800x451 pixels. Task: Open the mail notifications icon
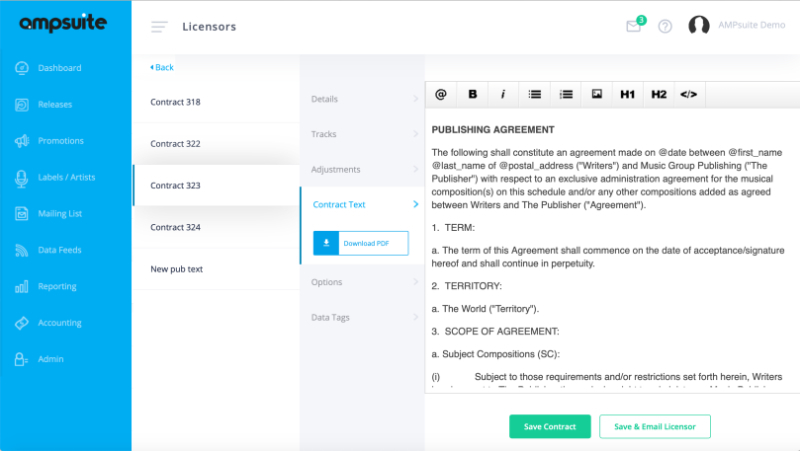pos(633,26)
